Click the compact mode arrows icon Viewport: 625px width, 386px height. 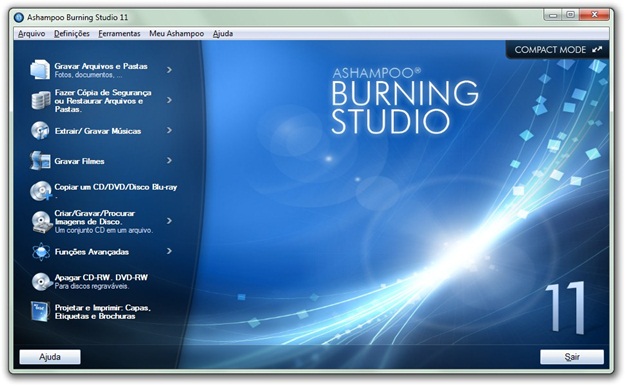coord(597,50)
